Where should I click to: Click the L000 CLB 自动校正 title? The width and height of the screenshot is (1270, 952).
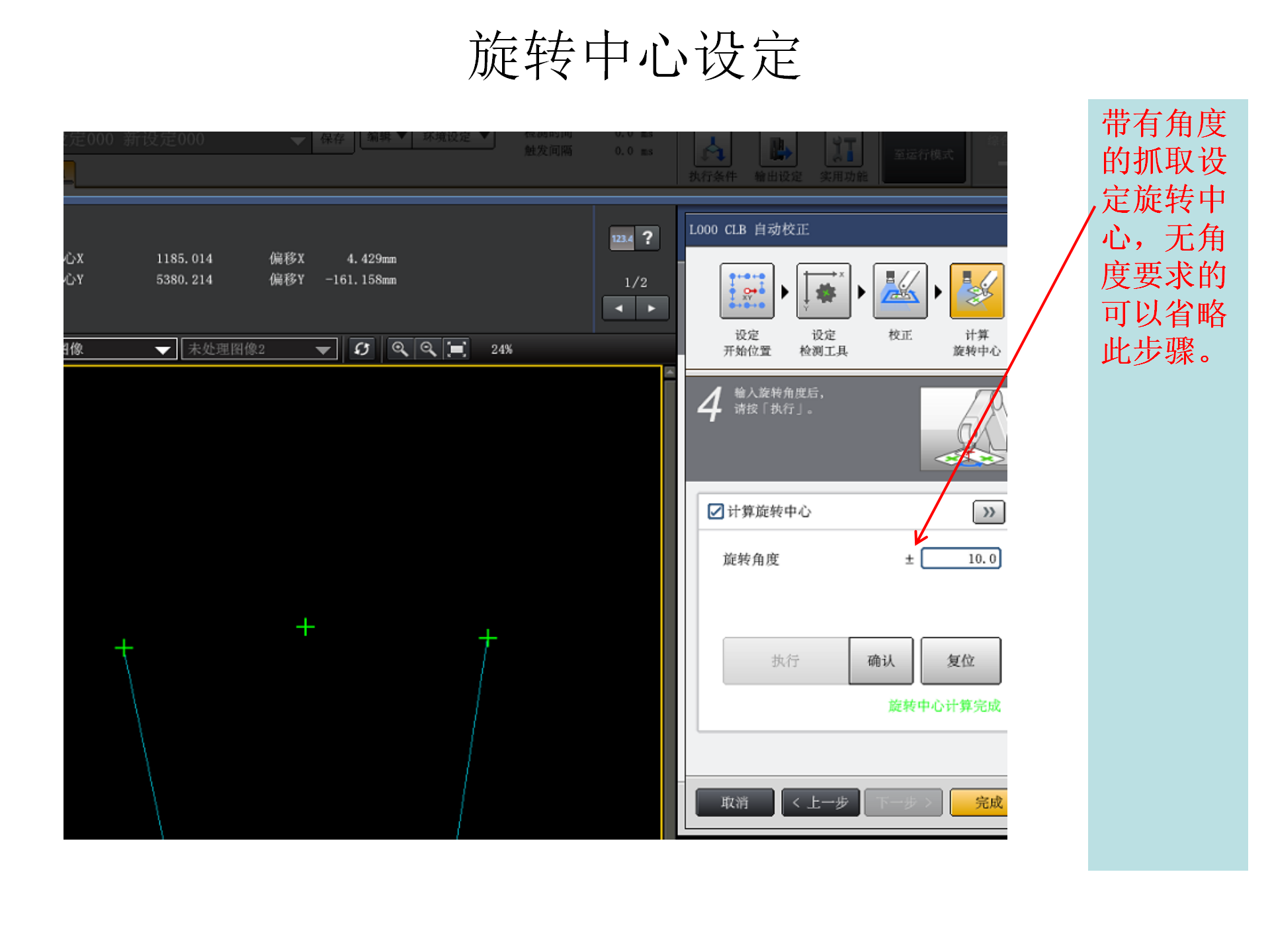(749, 229)
